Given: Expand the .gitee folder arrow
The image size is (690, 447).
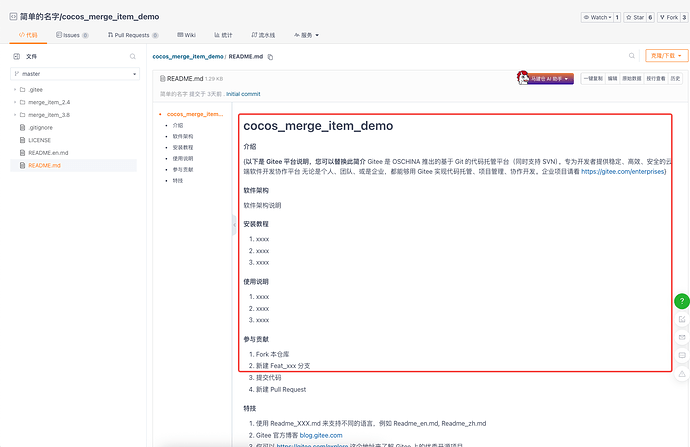Looking at the screenshot, I should tap(15, 90).
